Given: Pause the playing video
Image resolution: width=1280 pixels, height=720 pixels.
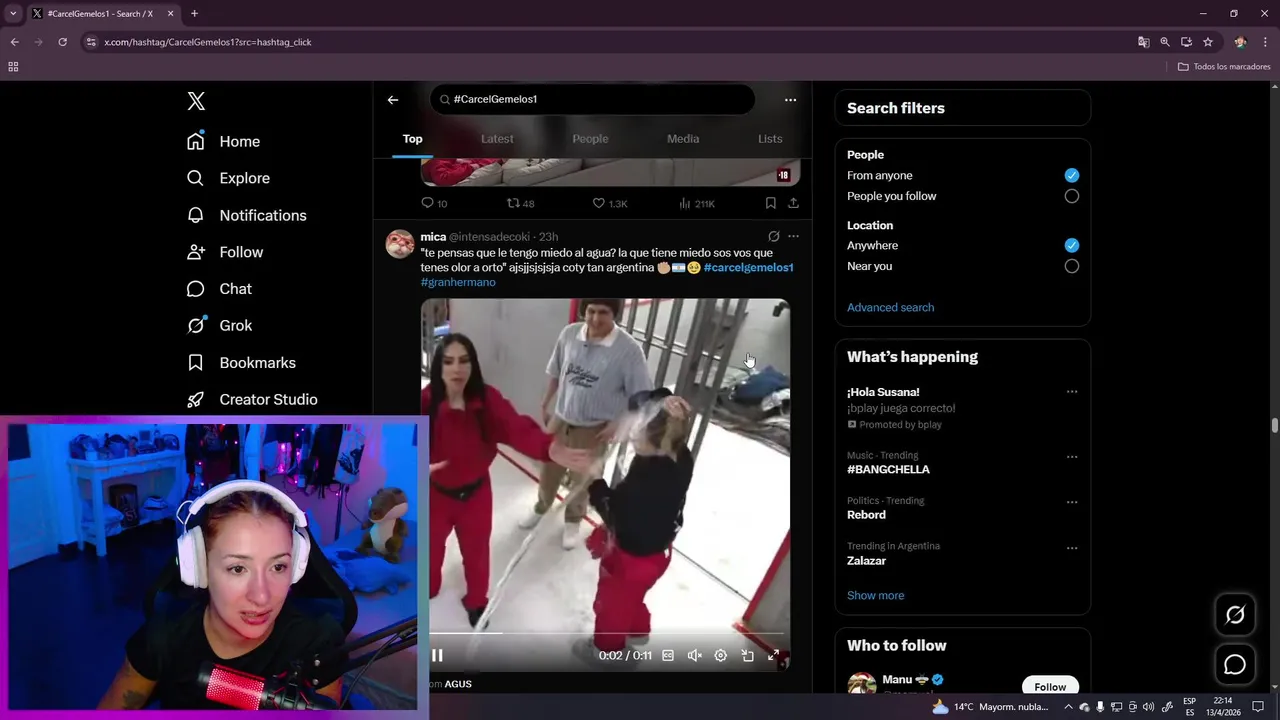Looking at the screenshot, I should [x=437, y=656].
